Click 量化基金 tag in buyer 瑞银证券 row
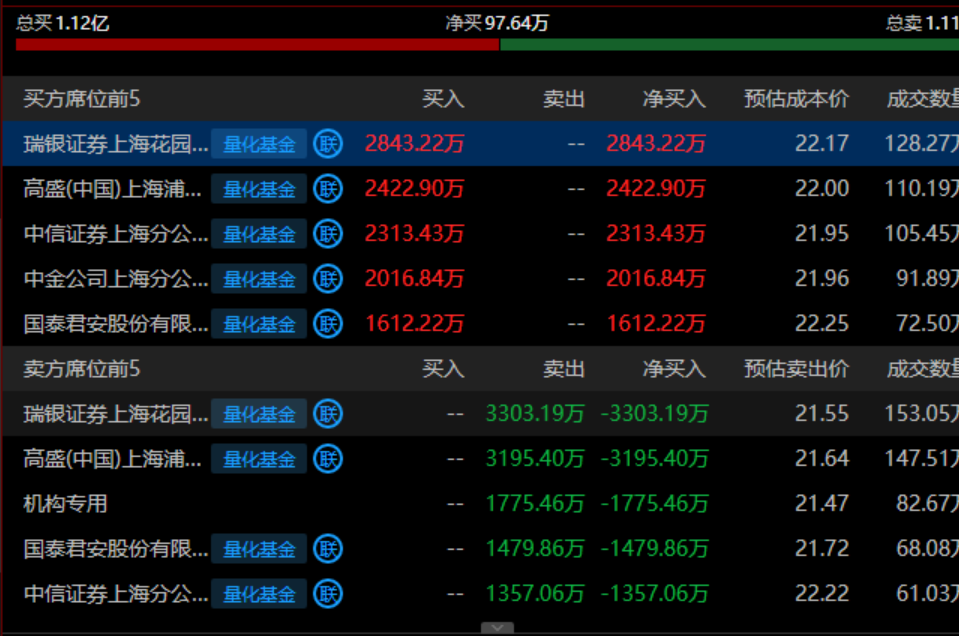Screen dimensions: 959x636 [x=259, y=144]
